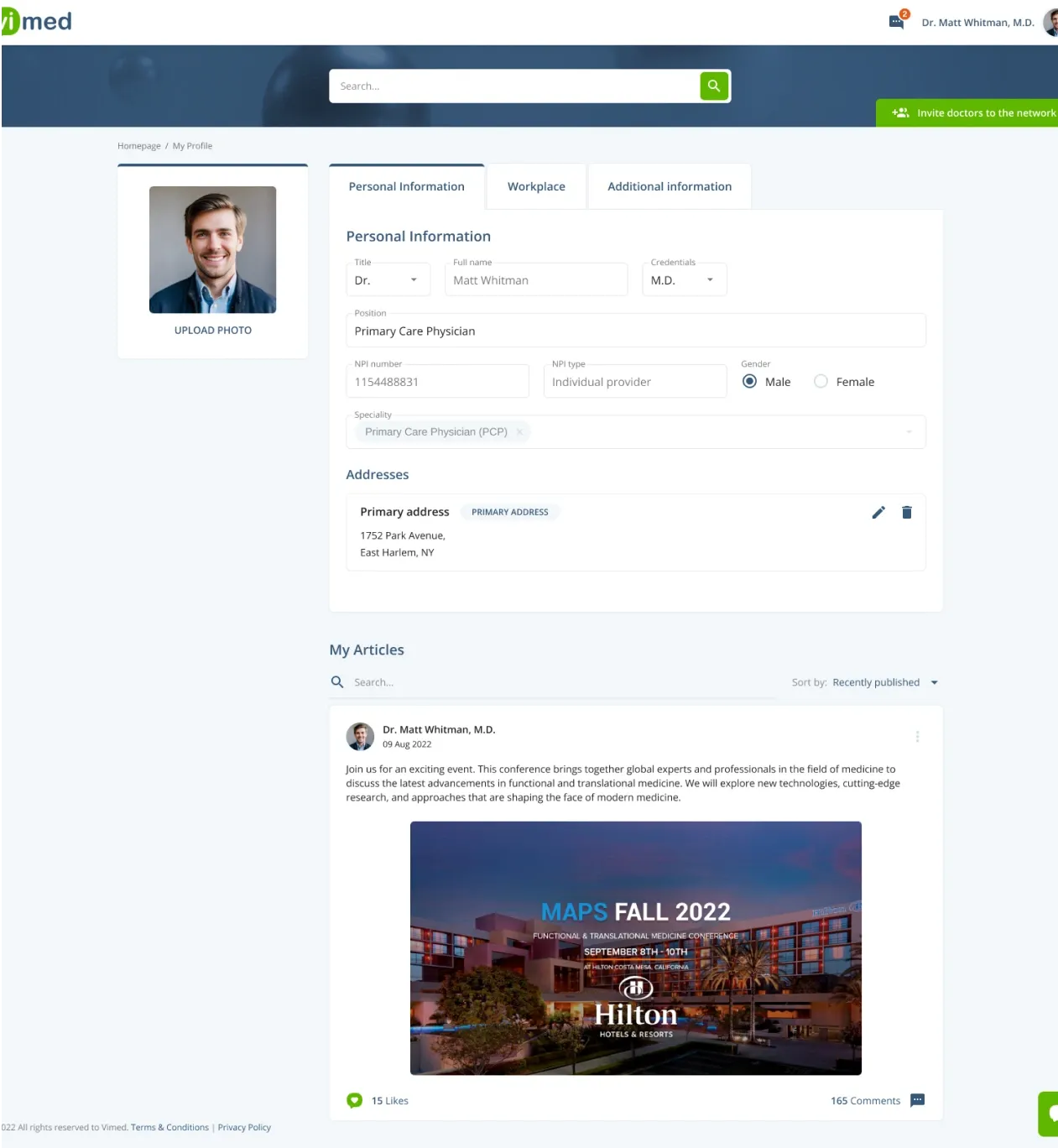
Task: Click the profile photo
Action: (213, 249)
